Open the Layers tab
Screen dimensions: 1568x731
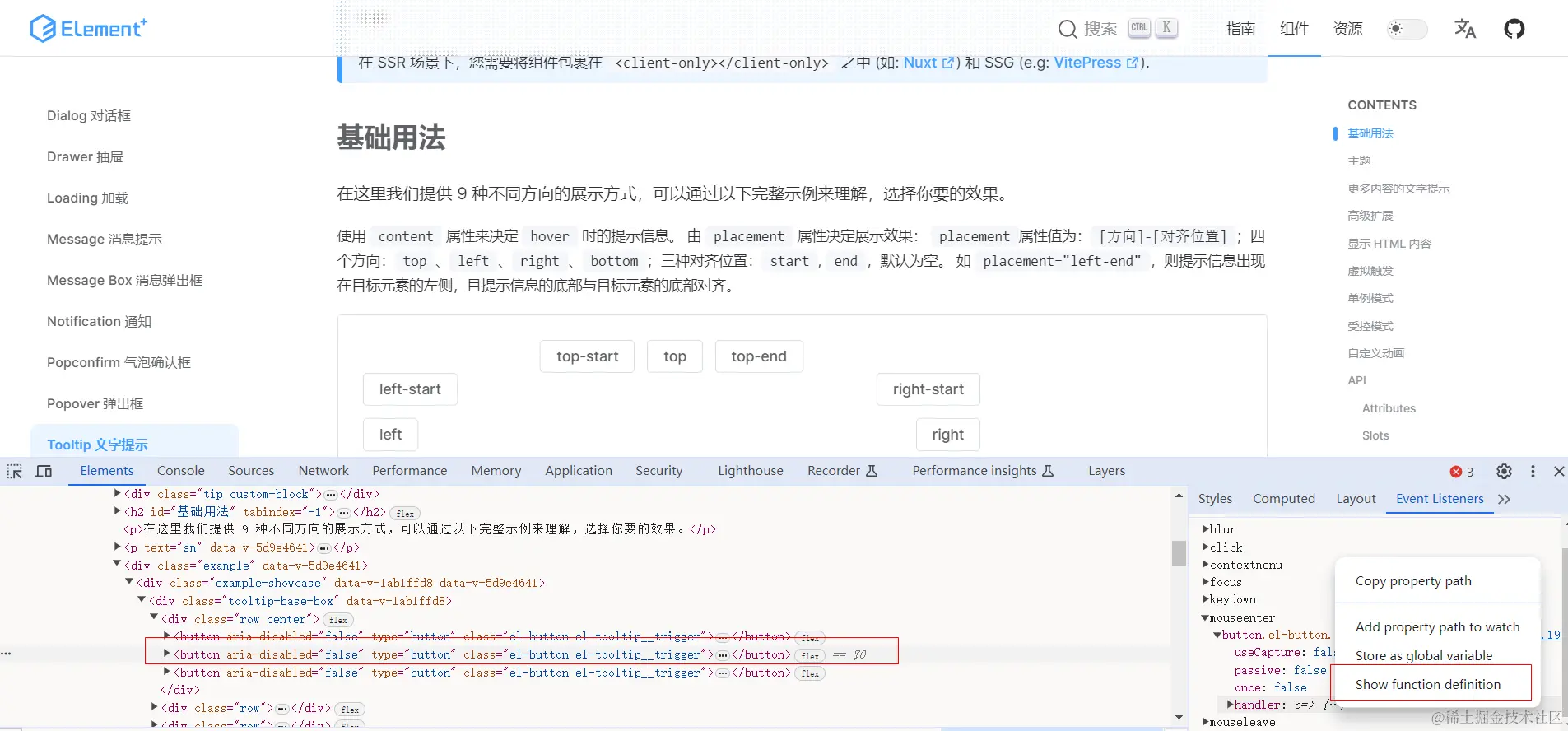[x=1106, y=471]
